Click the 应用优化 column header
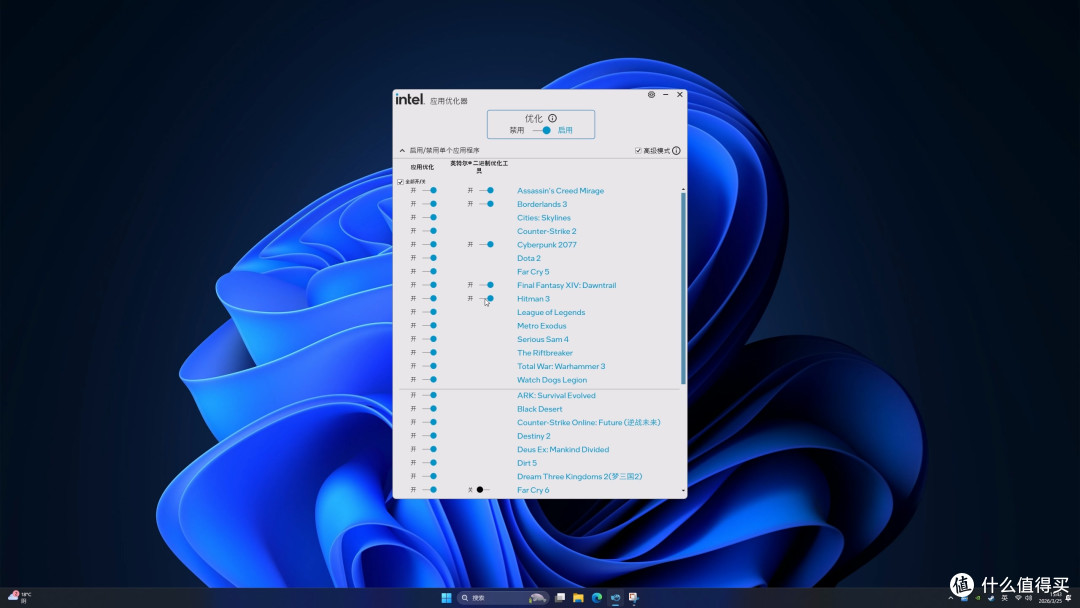The image size is (1080, 608). [x=422, y=167]
